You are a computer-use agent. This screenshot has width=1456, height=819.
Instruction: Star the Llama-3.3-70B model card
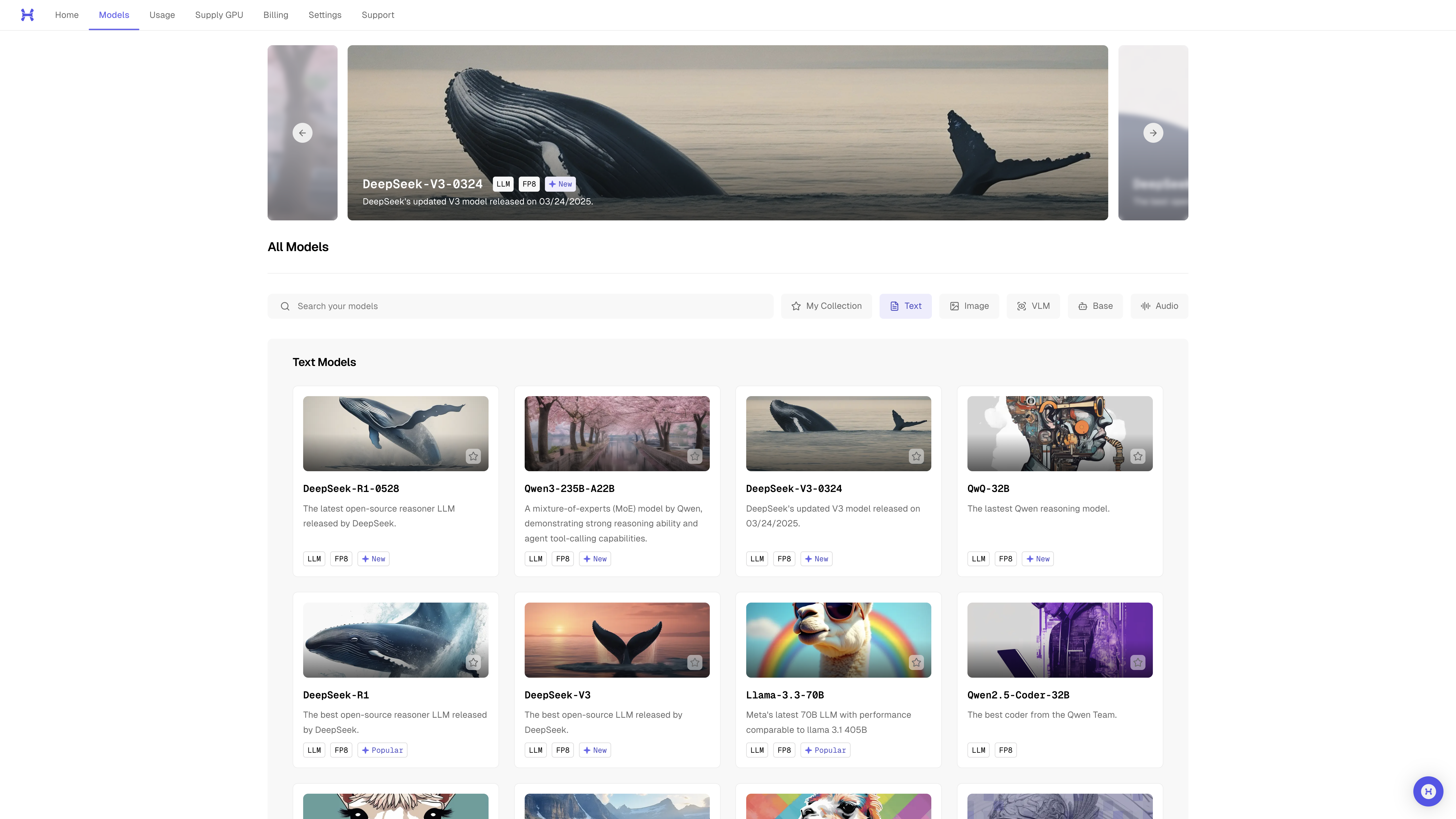(x=916, y=662)
